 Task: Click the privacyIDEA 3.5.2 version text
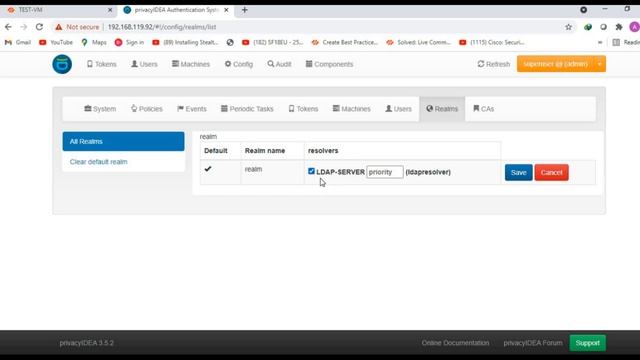(x=87, y=343)
